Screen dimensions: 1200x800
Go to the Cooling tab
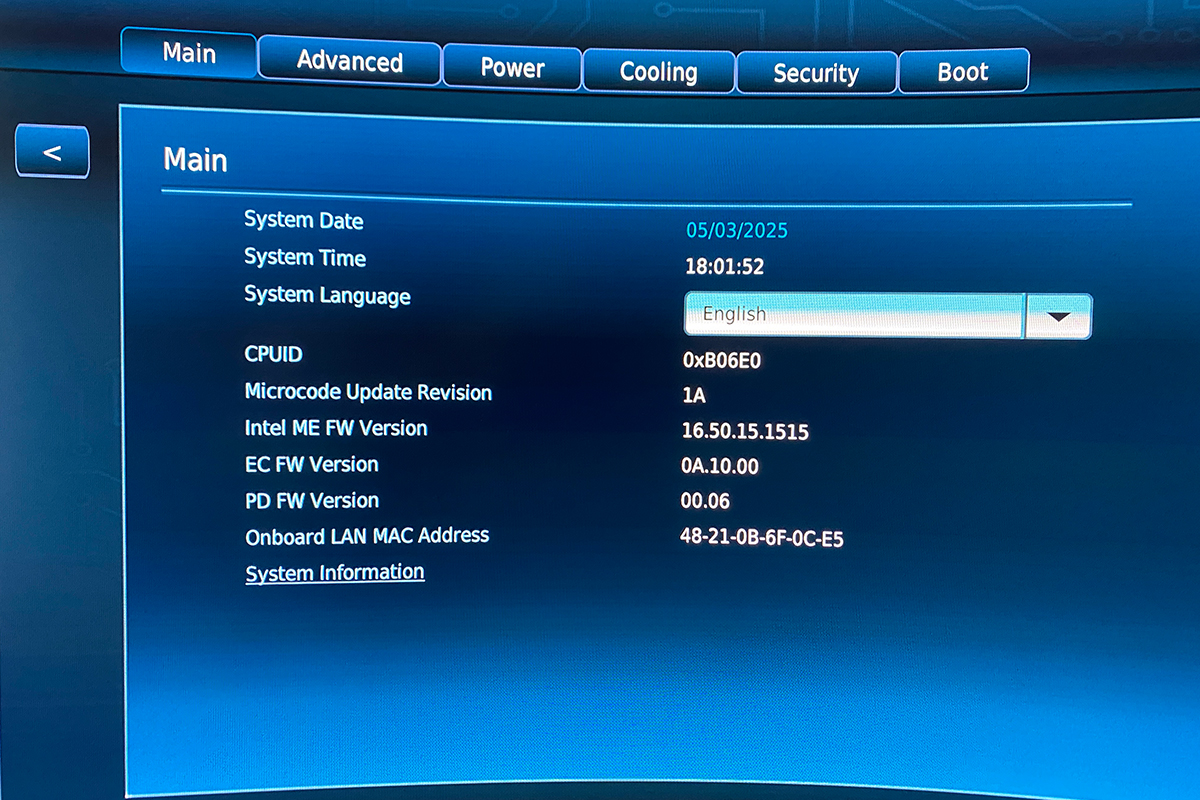[659, 72]
